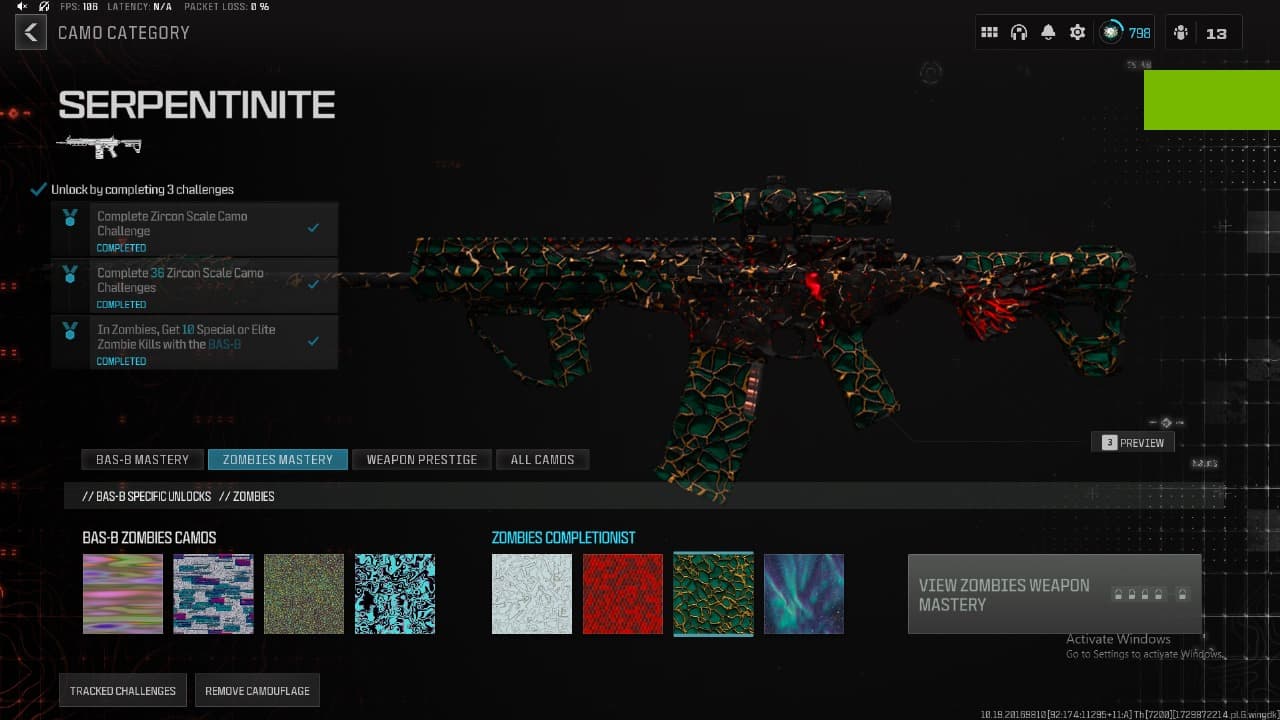This screenshot has height=720, width=1280.
Task: Open Tracked Challenges
Action: (123, 690)
